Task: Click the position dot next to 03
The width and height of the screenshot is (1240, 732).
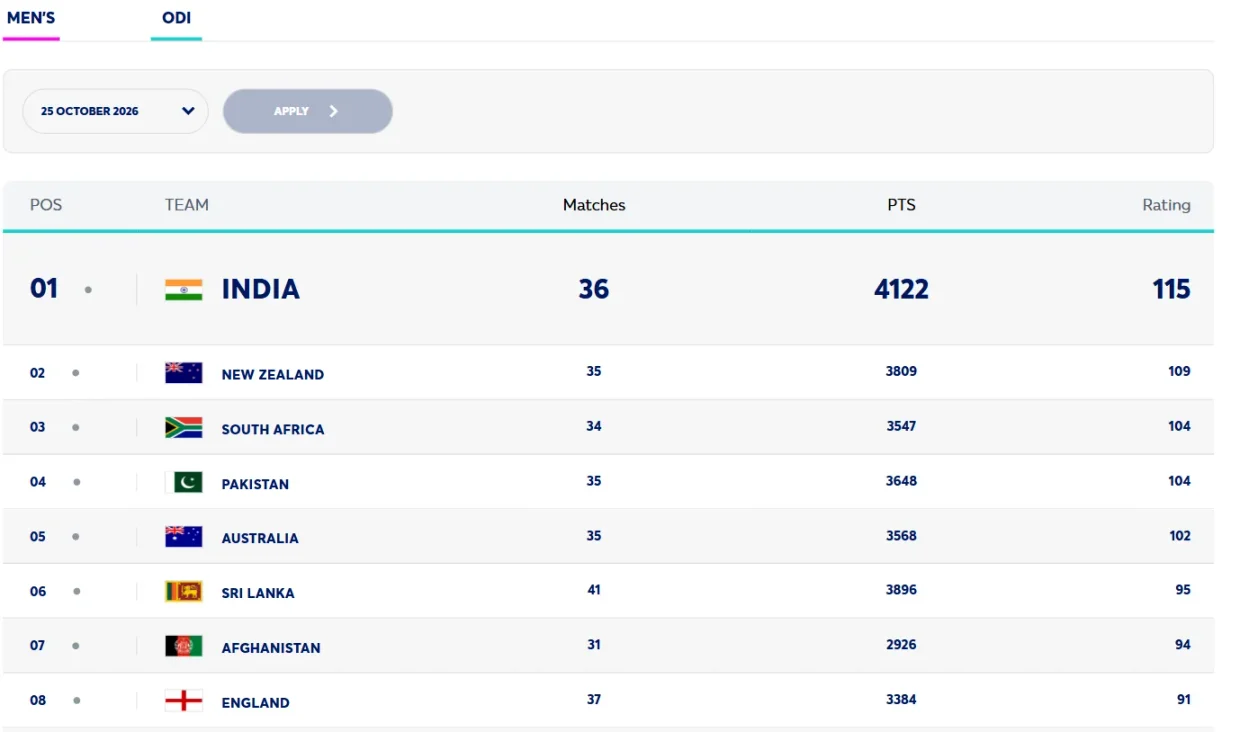Action: pyautogui.click(x=75, y=427)
